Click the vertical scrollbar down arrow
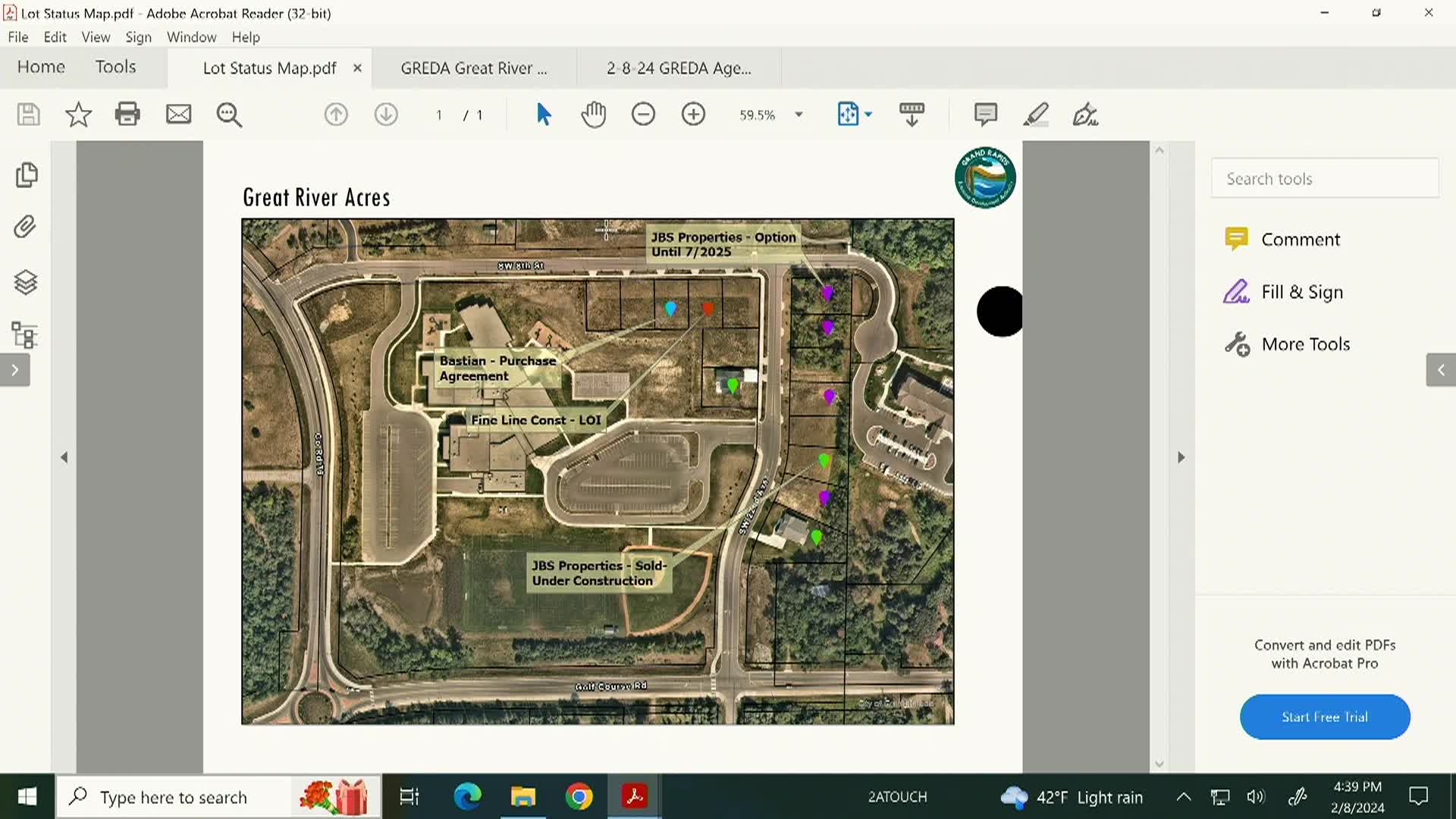The height and width of the screenshot is (819, 1456). tap(1159, 764)
